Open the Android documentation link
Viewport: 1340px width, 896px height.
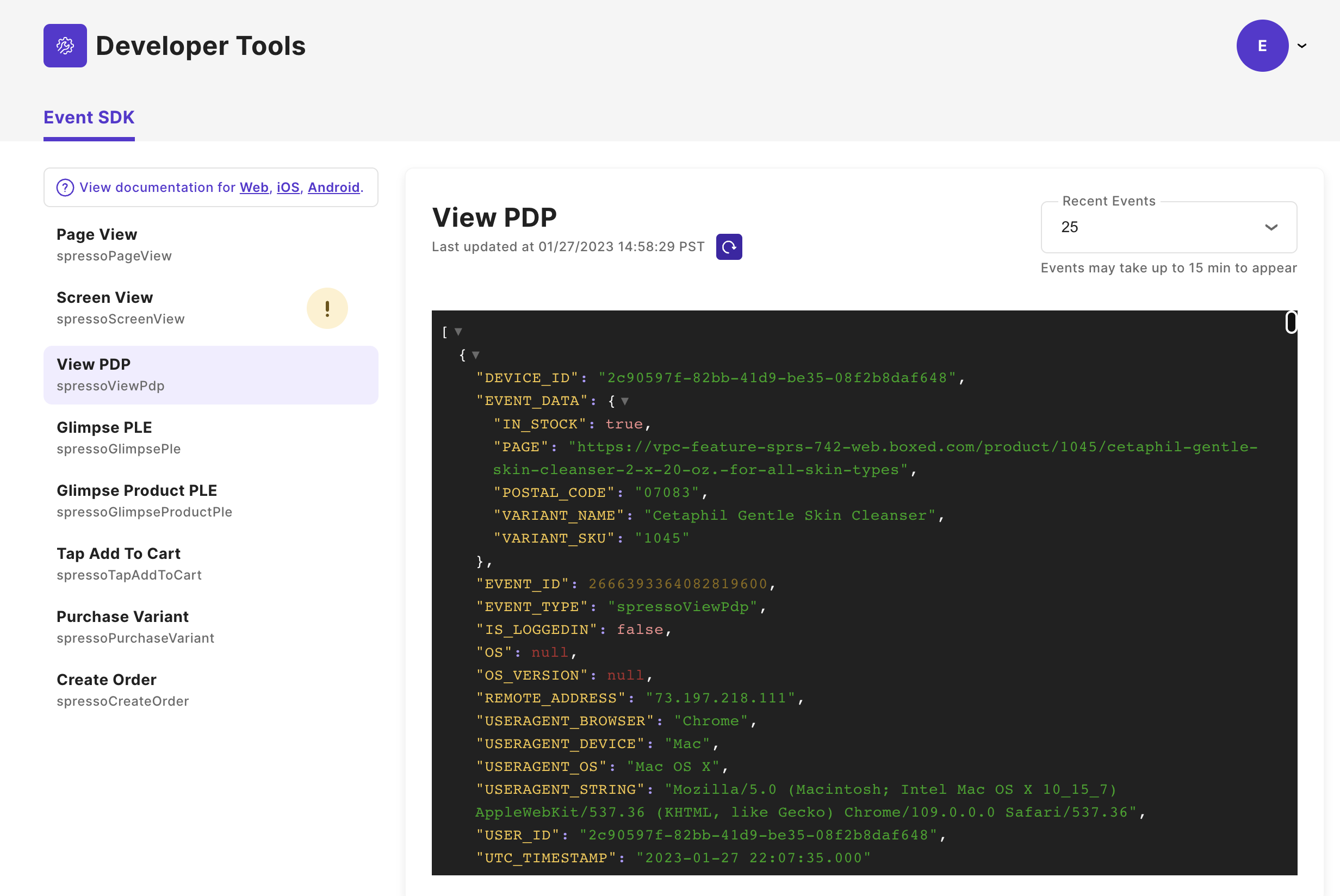(334, 188)
